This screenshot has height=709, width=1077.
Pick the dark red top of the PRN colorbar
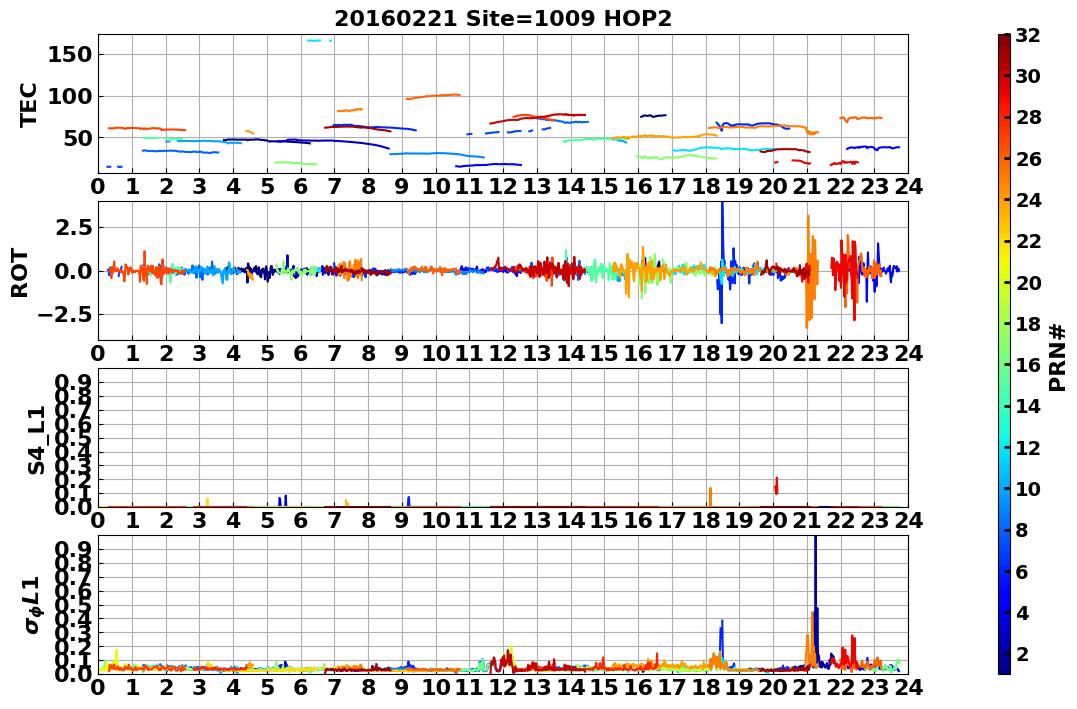tap(1004, 40)
